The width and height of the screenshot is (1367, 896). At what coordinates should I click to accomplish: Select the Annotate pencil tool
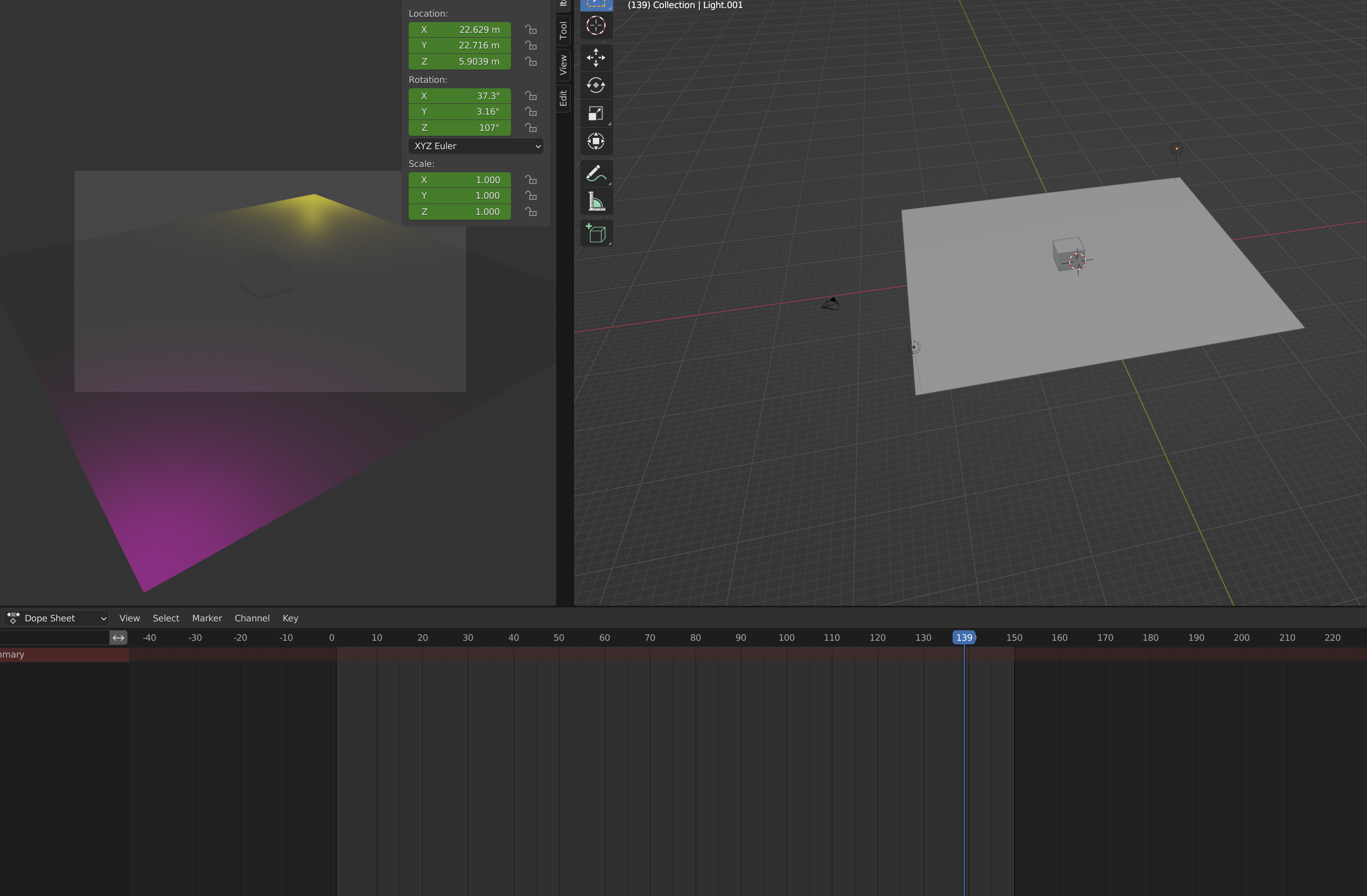595,173
